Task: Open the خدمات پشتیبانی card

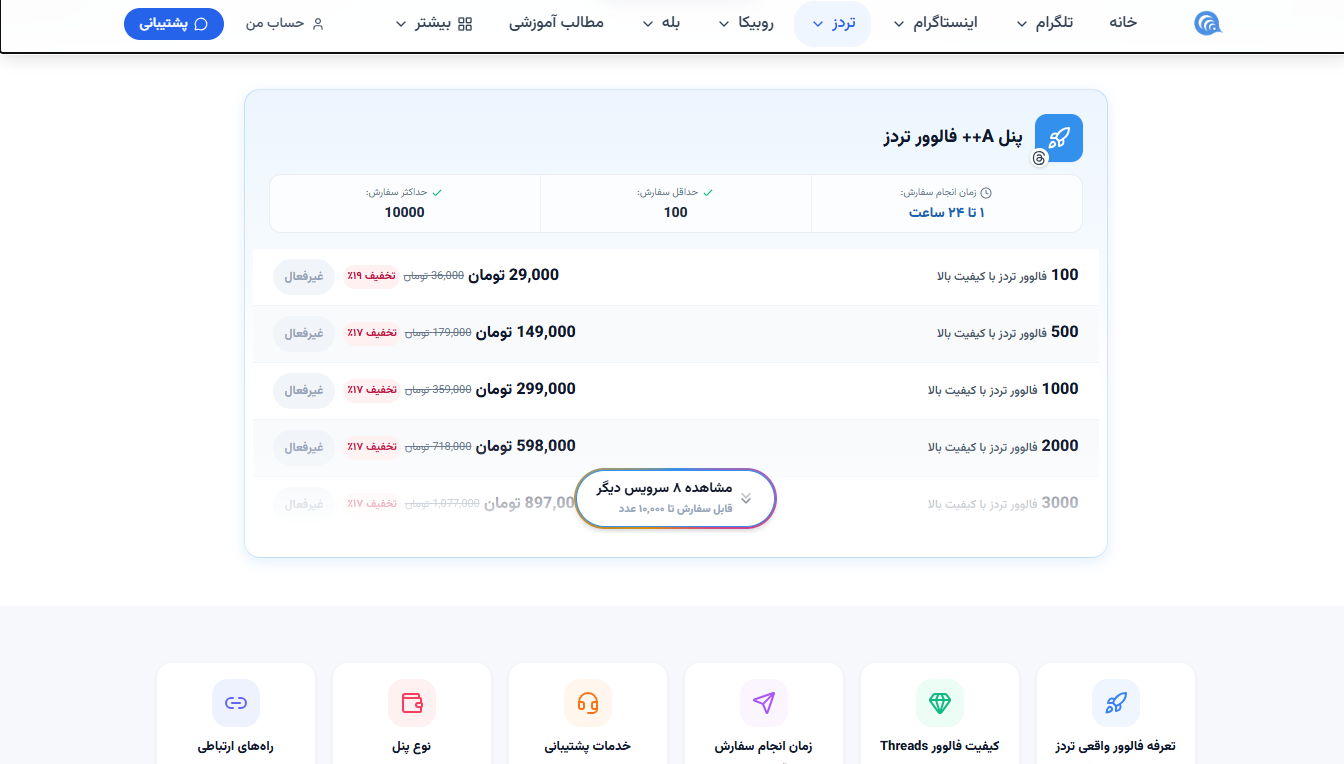Action: [x=588, y=713]
